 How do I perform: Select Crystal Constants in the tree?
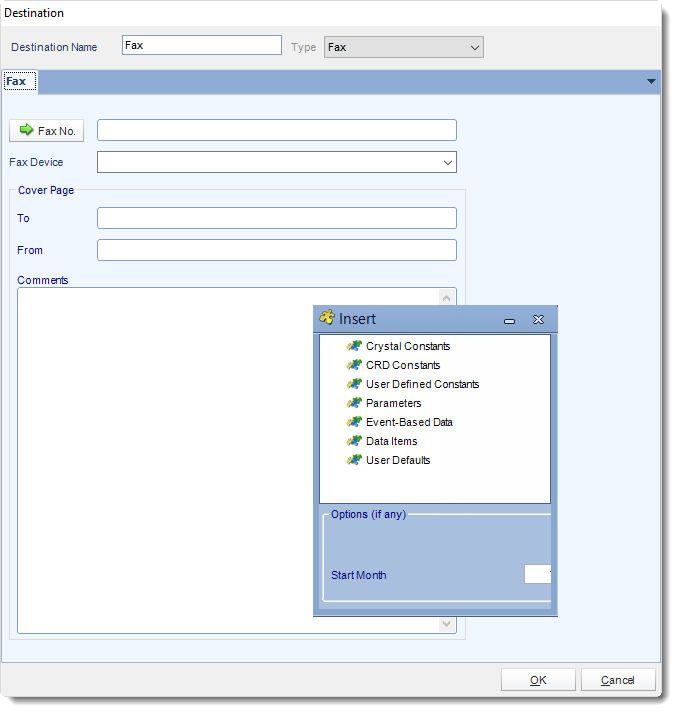pos(408,346)
